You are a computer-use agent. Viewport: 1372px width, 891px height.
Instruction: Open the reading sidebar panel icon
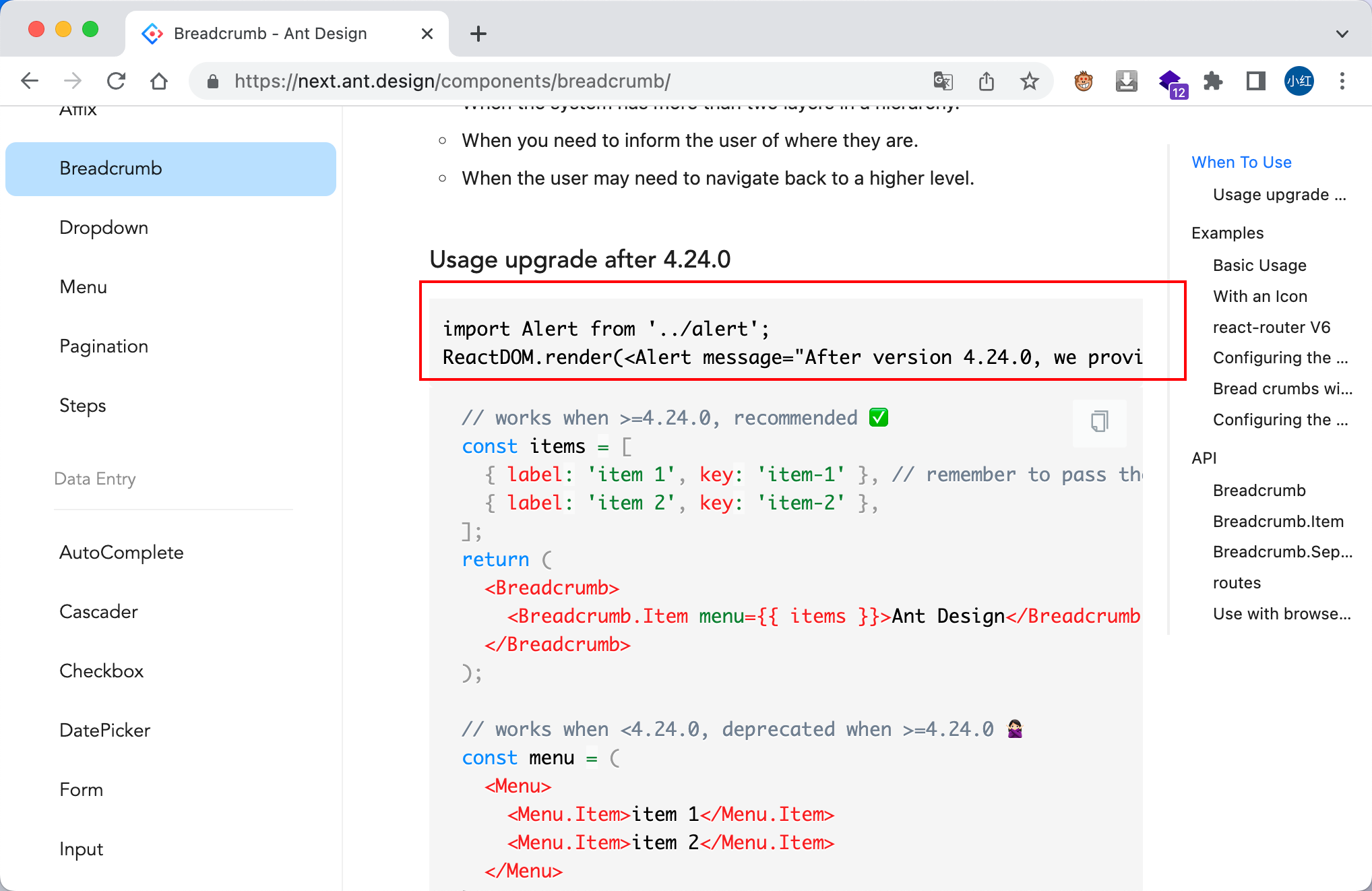click(1255, 81)
